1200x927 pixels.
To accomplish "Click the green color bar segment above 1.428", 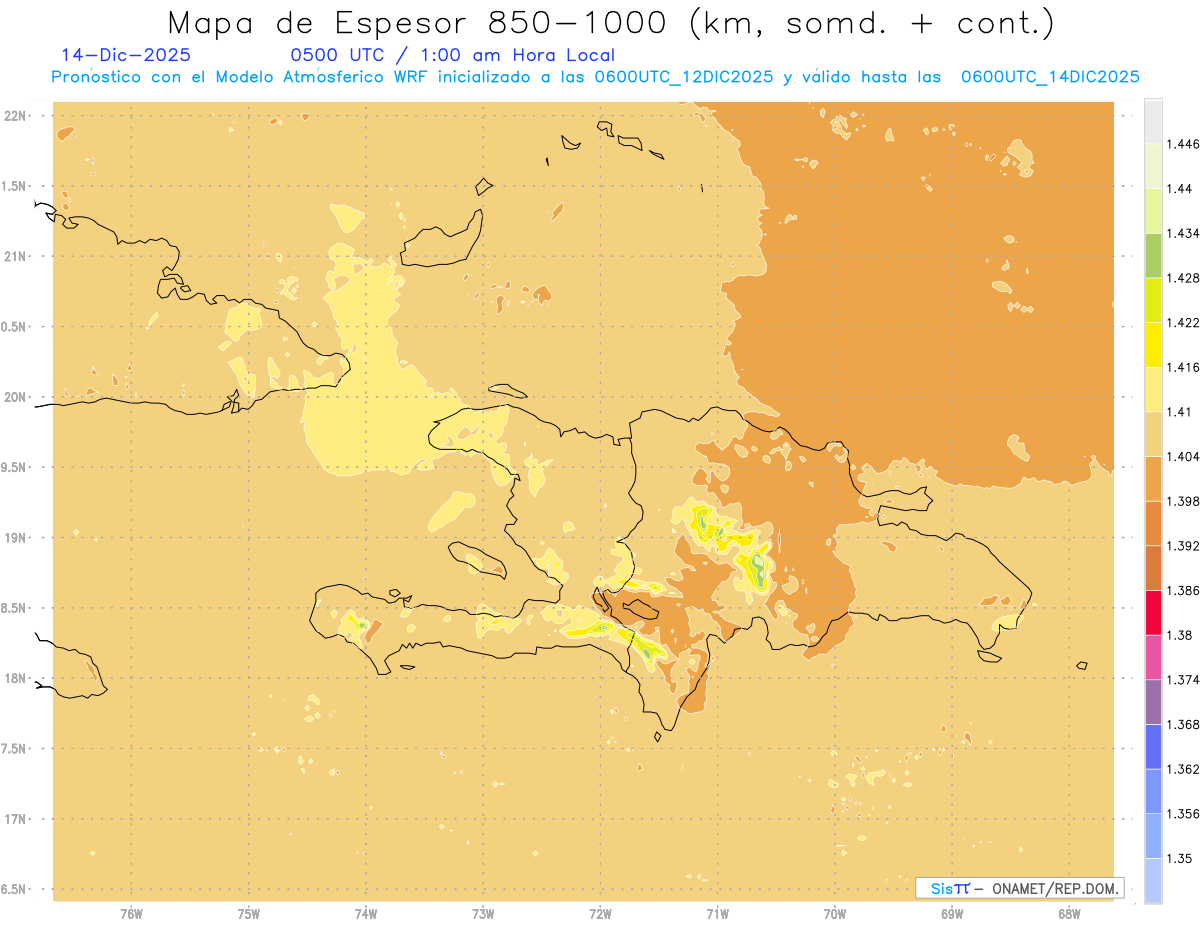I will 1153,255.
